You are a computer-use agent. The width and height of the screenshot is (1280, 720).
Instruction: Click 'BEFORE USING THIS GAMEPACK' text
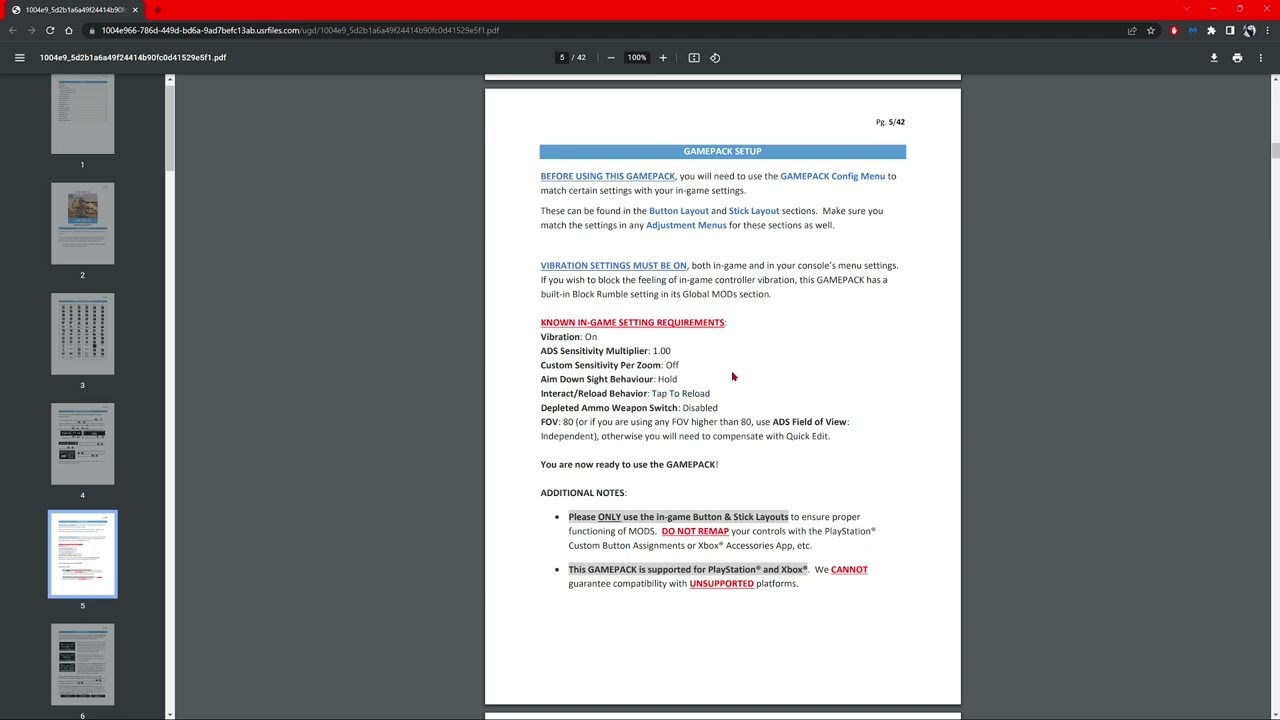tap(608, 176)
